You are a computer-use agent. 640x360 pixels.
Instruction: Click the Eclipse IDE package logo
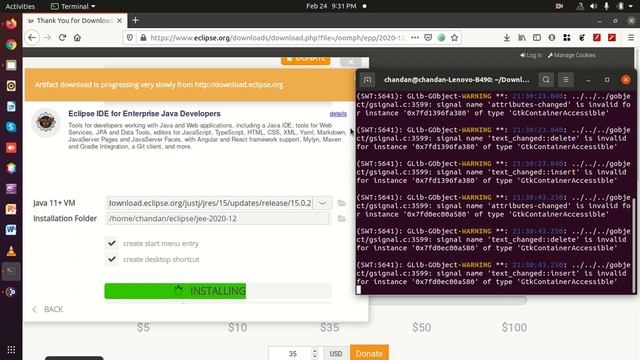click(46, 122)
